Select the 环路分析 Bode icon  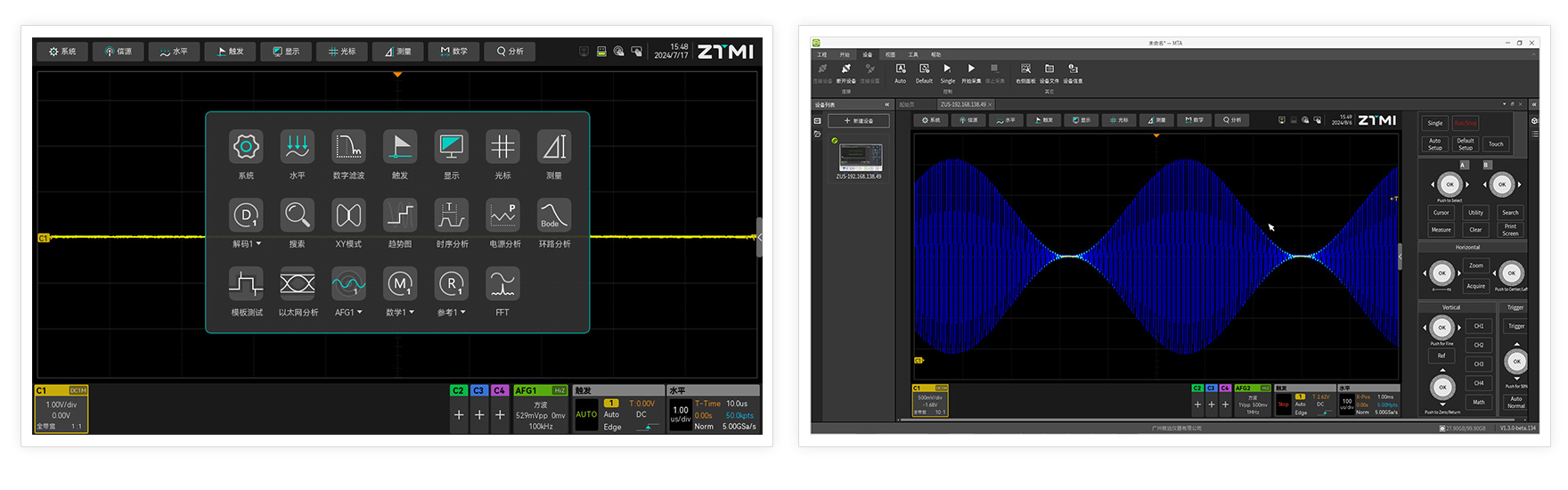click(x=553, y=216)
